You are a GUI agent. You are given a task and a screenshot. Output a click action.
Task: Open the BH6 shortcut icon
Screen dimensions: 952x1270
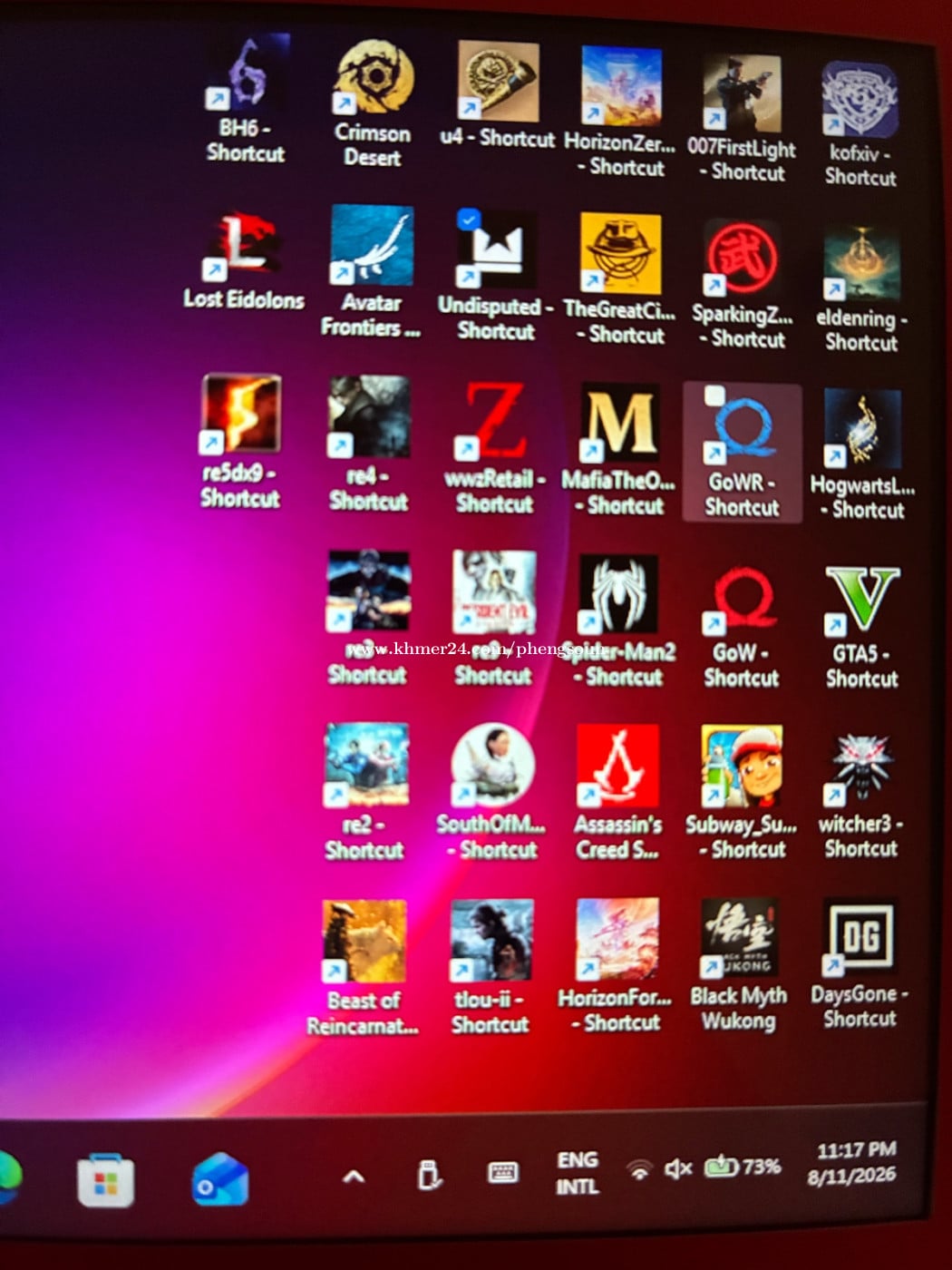click(248, 73)
